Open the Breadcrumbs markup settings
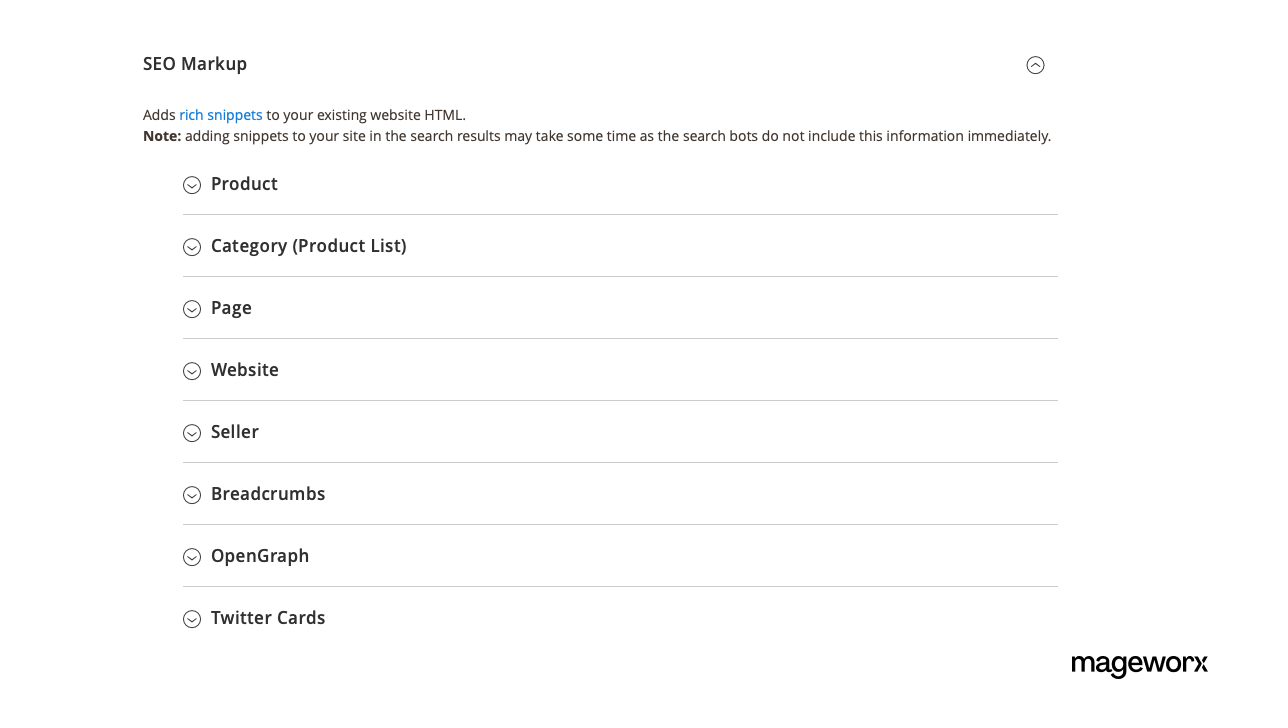The image size is (1288, 728). point(268,493)
